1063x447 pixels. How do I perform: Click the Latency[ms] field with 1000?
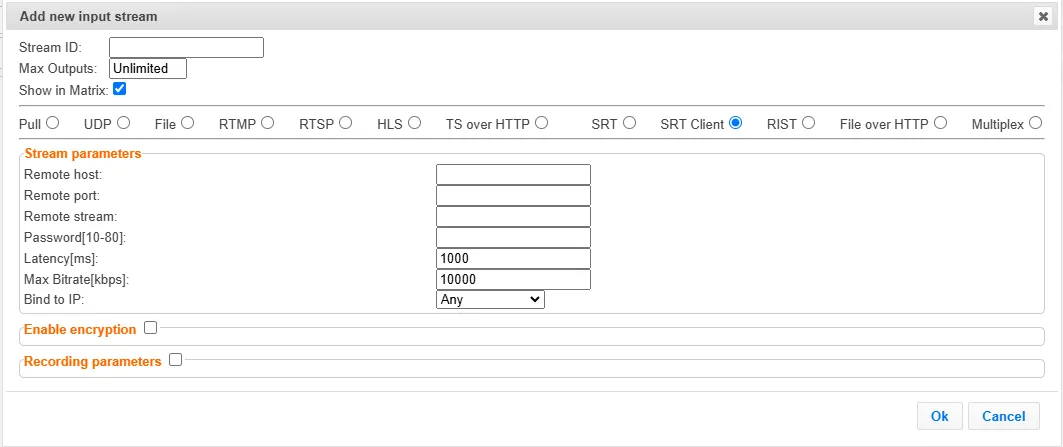pos(513,258)
